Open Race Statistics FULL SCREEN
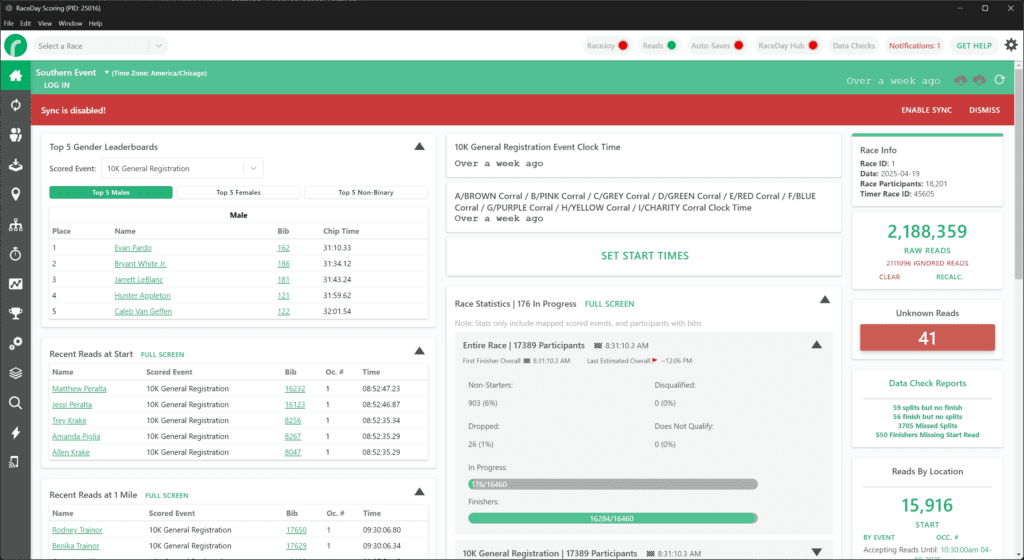Viewport: 1024px width, 560px height. pos(609,304)
